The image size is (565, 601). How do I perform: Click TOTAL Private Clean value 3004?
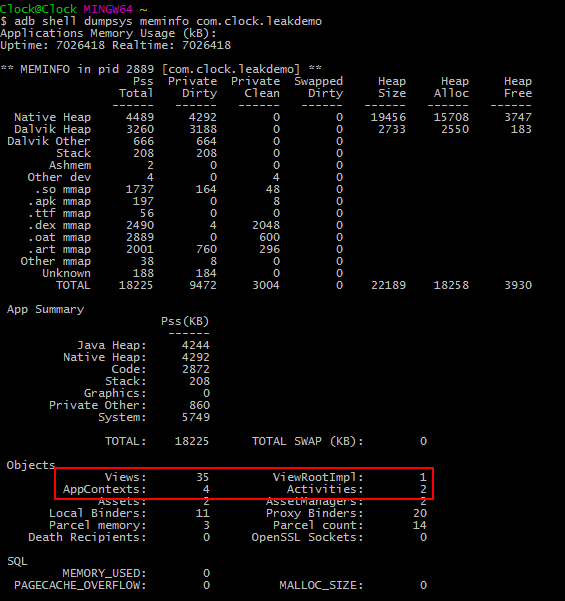click(266, 285)
